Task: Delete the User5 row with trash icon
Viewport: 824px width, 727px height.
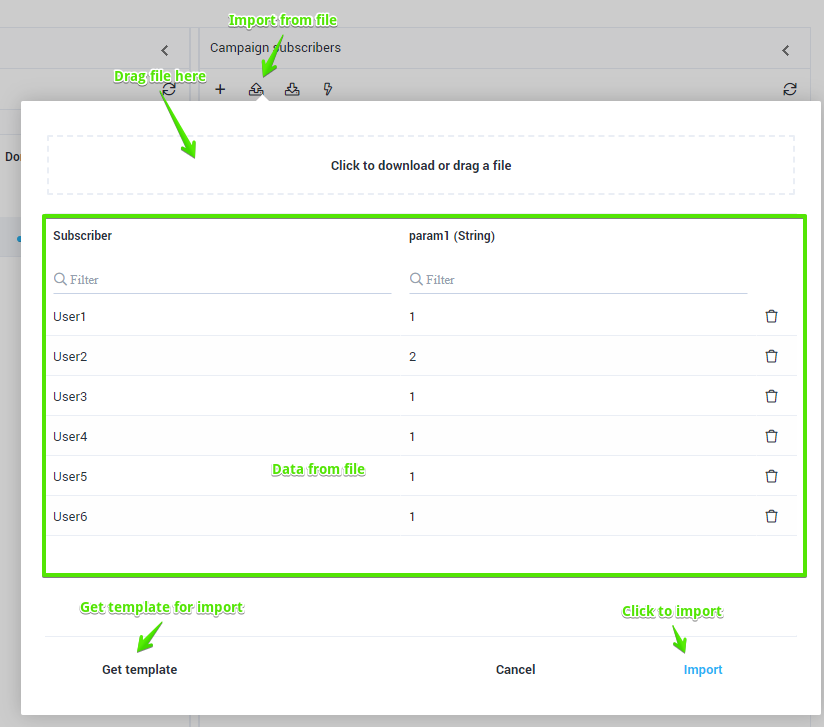Action: pyautogui.click(x=771, y=476)
